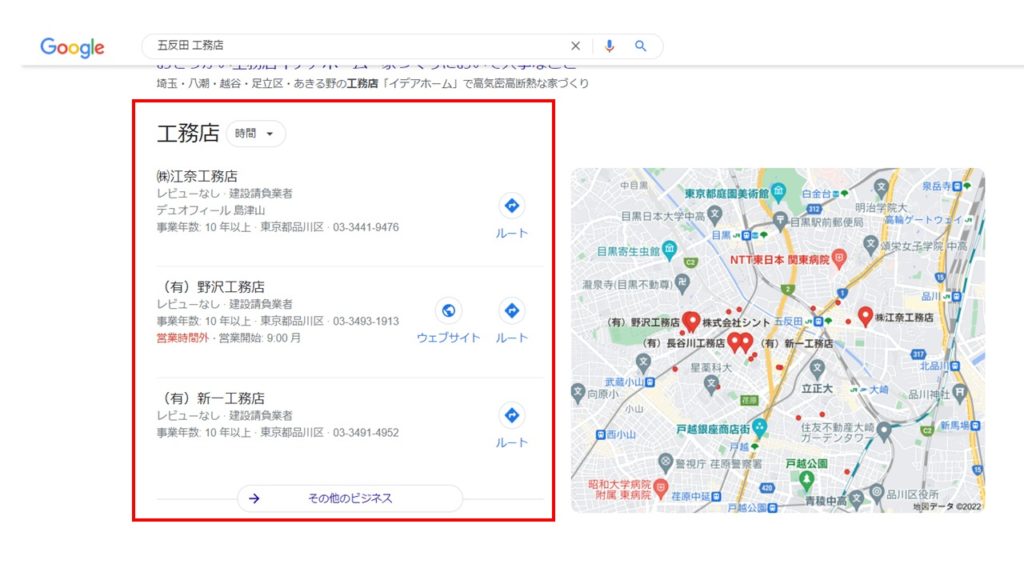The width and height of the screenshot is (1024, 576).
Task: Open the 時間 filter dropdown
Action: click(x=255, y=133)
